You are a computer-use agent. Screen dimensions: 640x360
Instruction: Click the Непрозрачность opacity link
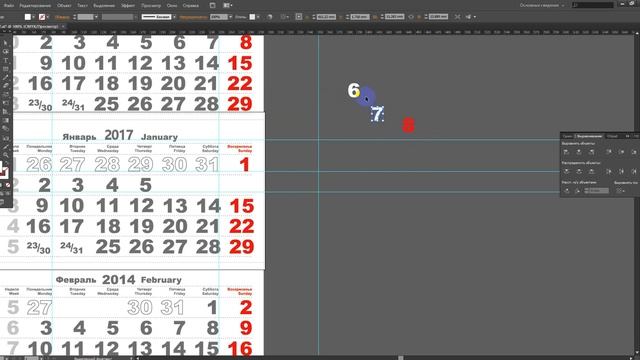(193, 17)
